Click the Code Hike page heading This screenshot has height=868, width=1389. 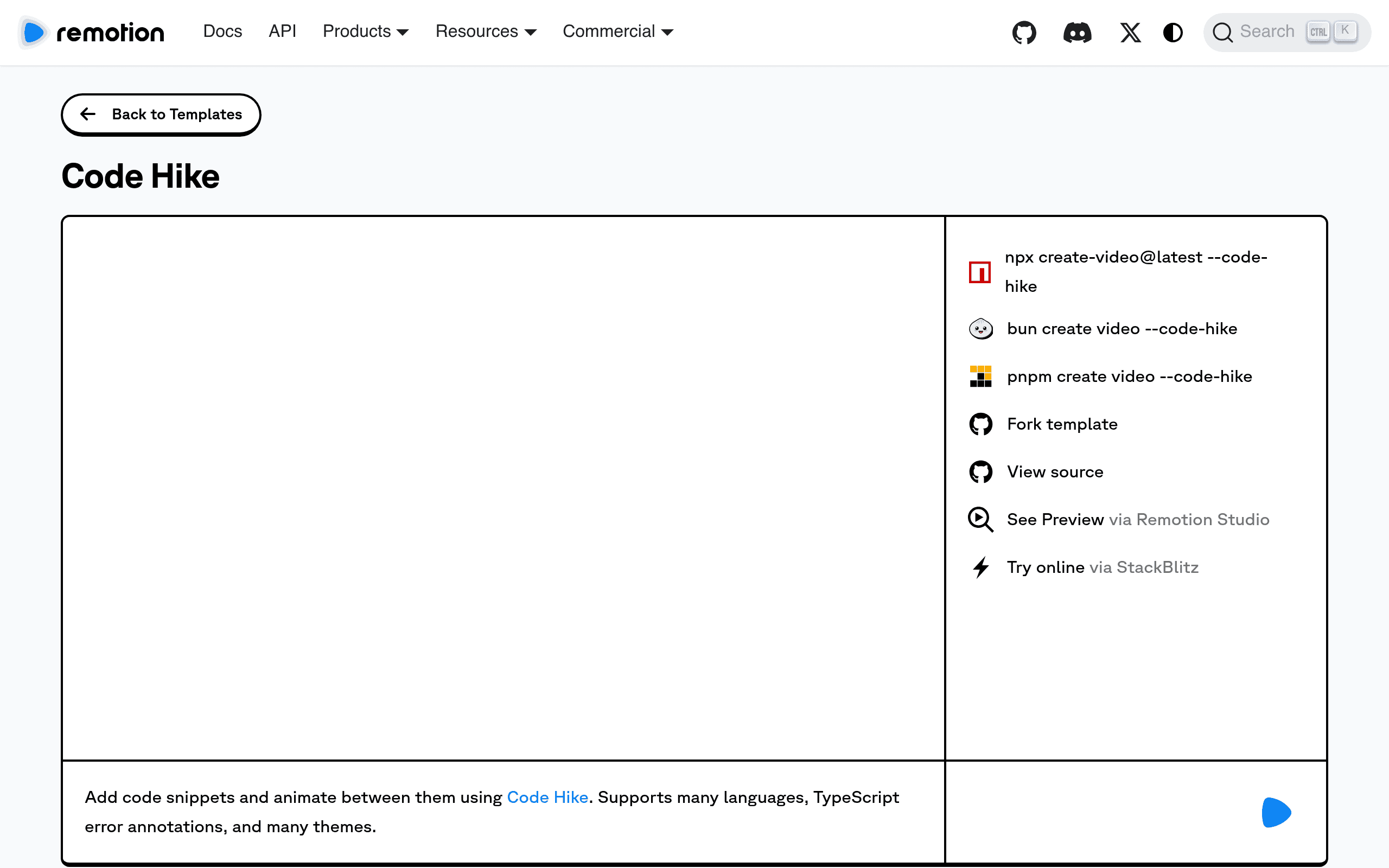pyautogui.click(x=141, y=176)
